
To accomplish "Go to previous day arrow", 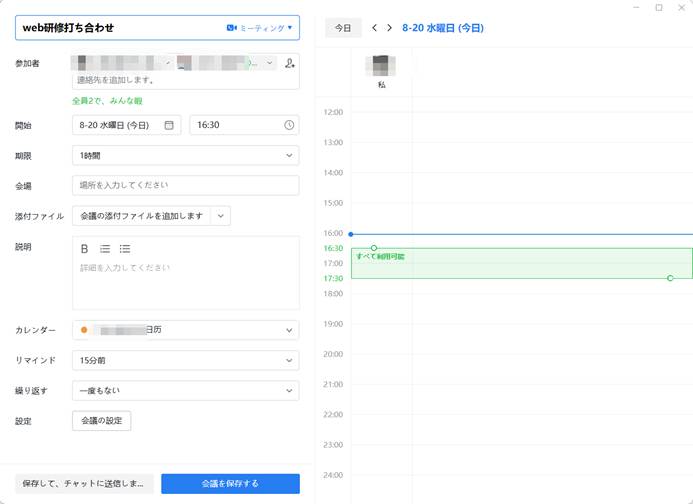I will pyautogui.click(x=374, y=28).
